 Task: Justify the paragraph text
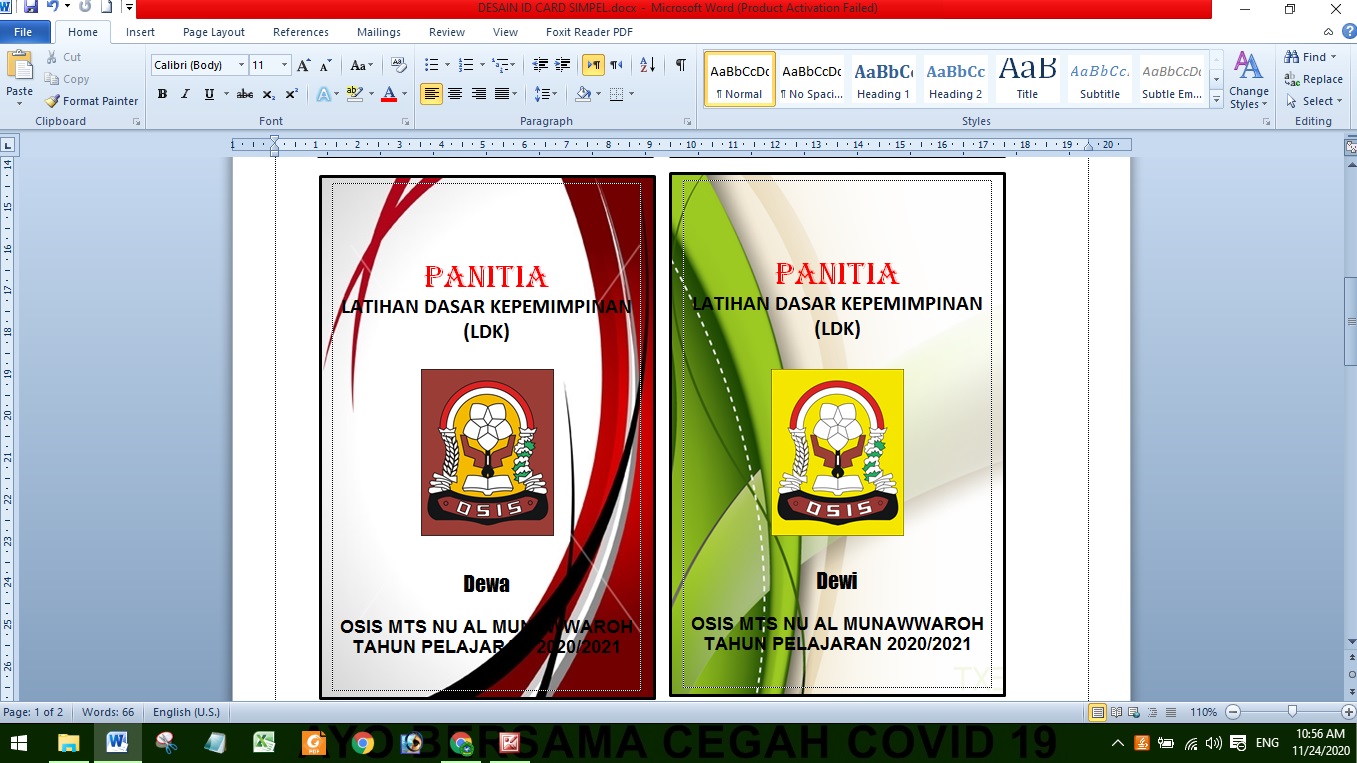(x=502, y=94)
